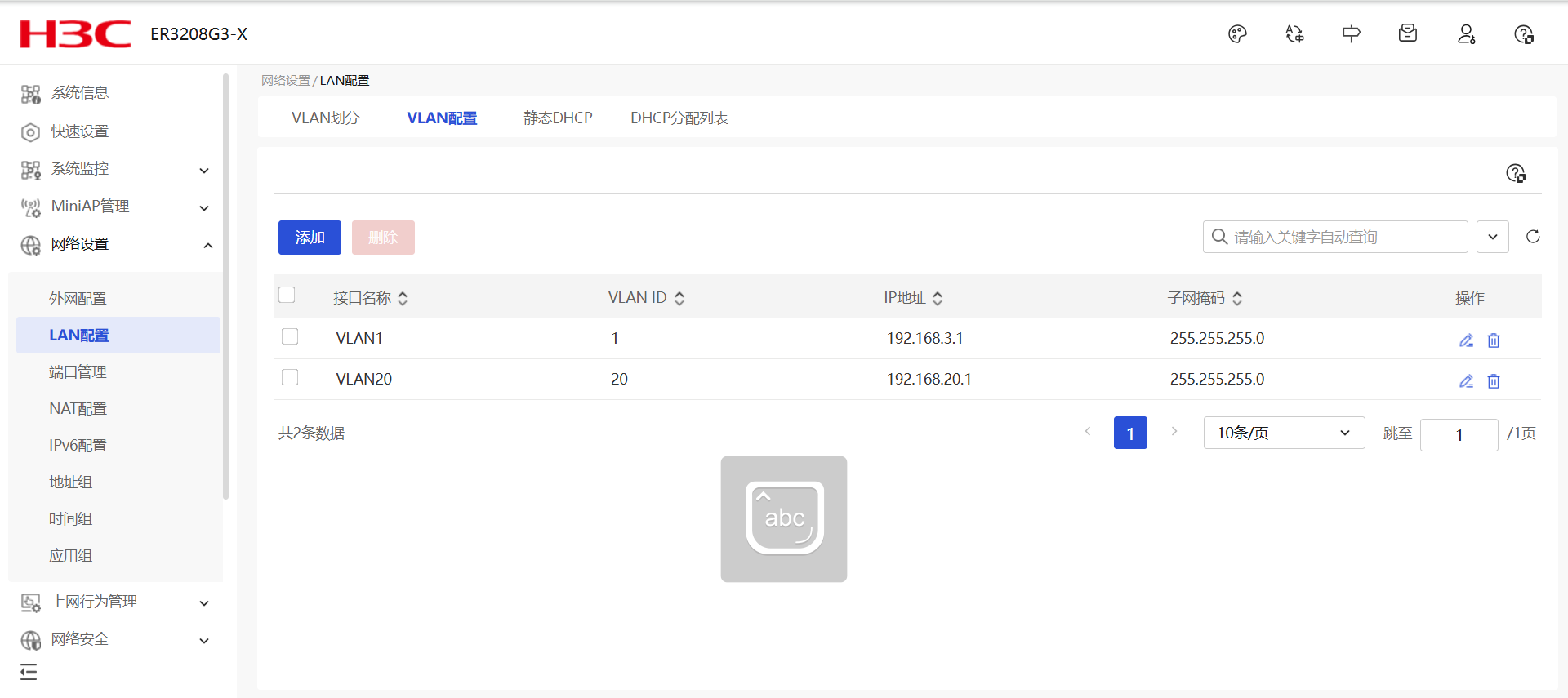The height and width of the screenshot is (698, 1568).
Task: Click the blue 添加 button
Action: (310, 238)
